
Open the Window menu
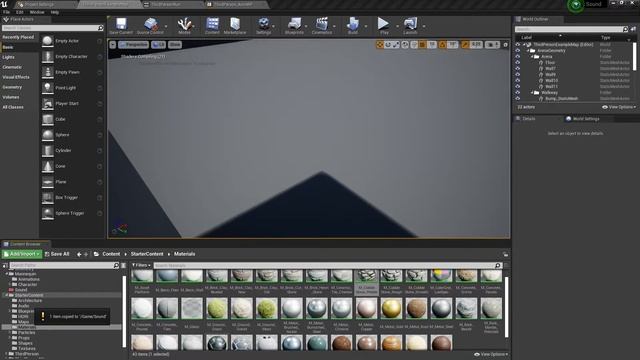pos(37,12)
